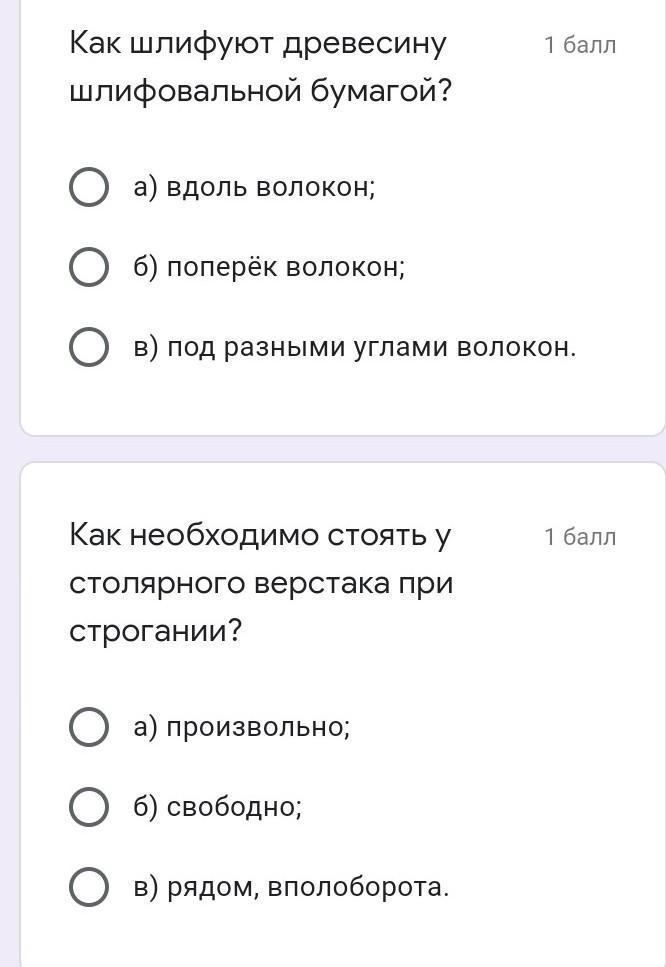Click '1 балл' label of workbench question
Screen dimensions: 666x967
pyautogui.click(x=580, y=537)
